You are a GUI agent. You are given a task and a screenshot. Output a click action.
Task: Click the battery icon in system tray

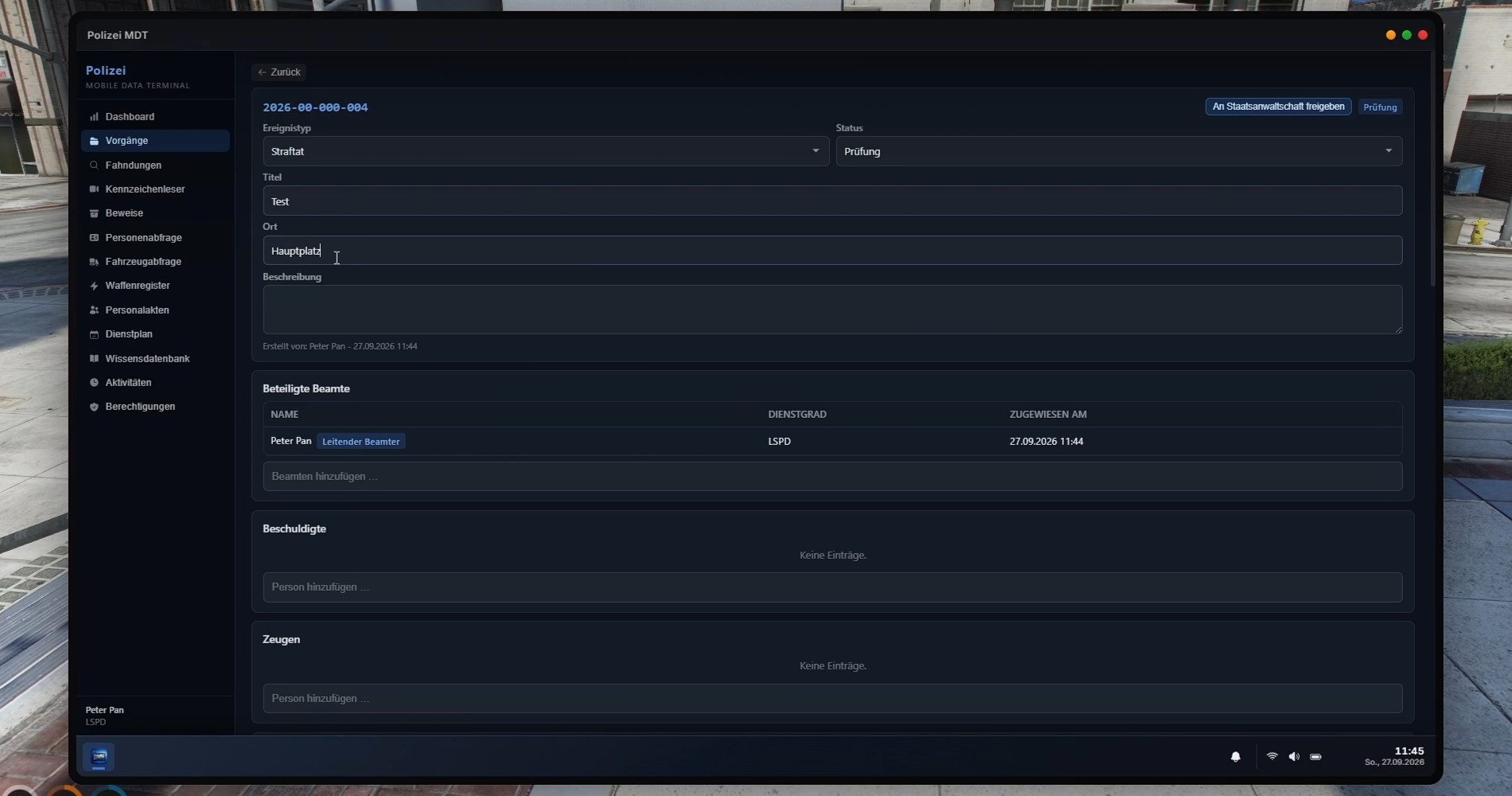tap(1315, 757)
